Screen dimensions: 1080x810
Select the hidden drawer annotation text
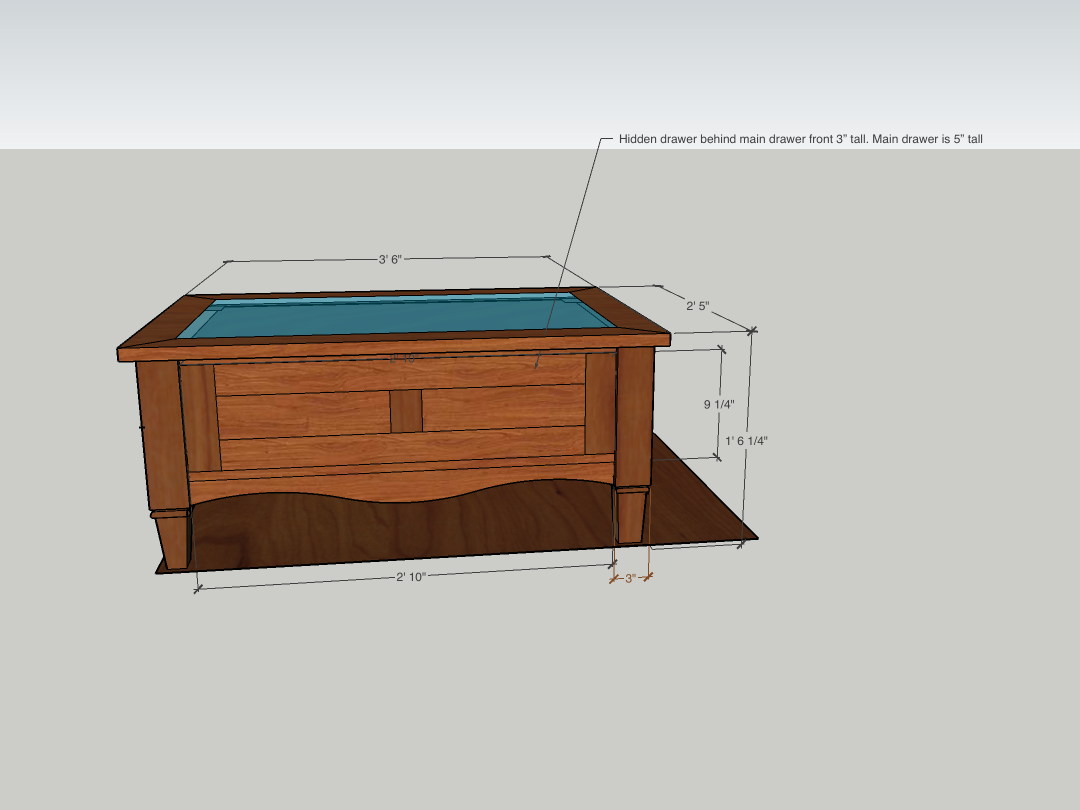point(800,139)
